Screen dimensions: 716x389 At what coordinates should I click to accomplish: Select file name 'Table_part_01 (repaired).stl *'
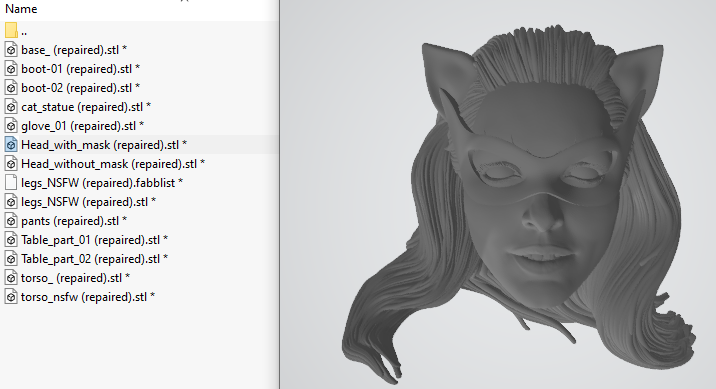pos(95,240)
